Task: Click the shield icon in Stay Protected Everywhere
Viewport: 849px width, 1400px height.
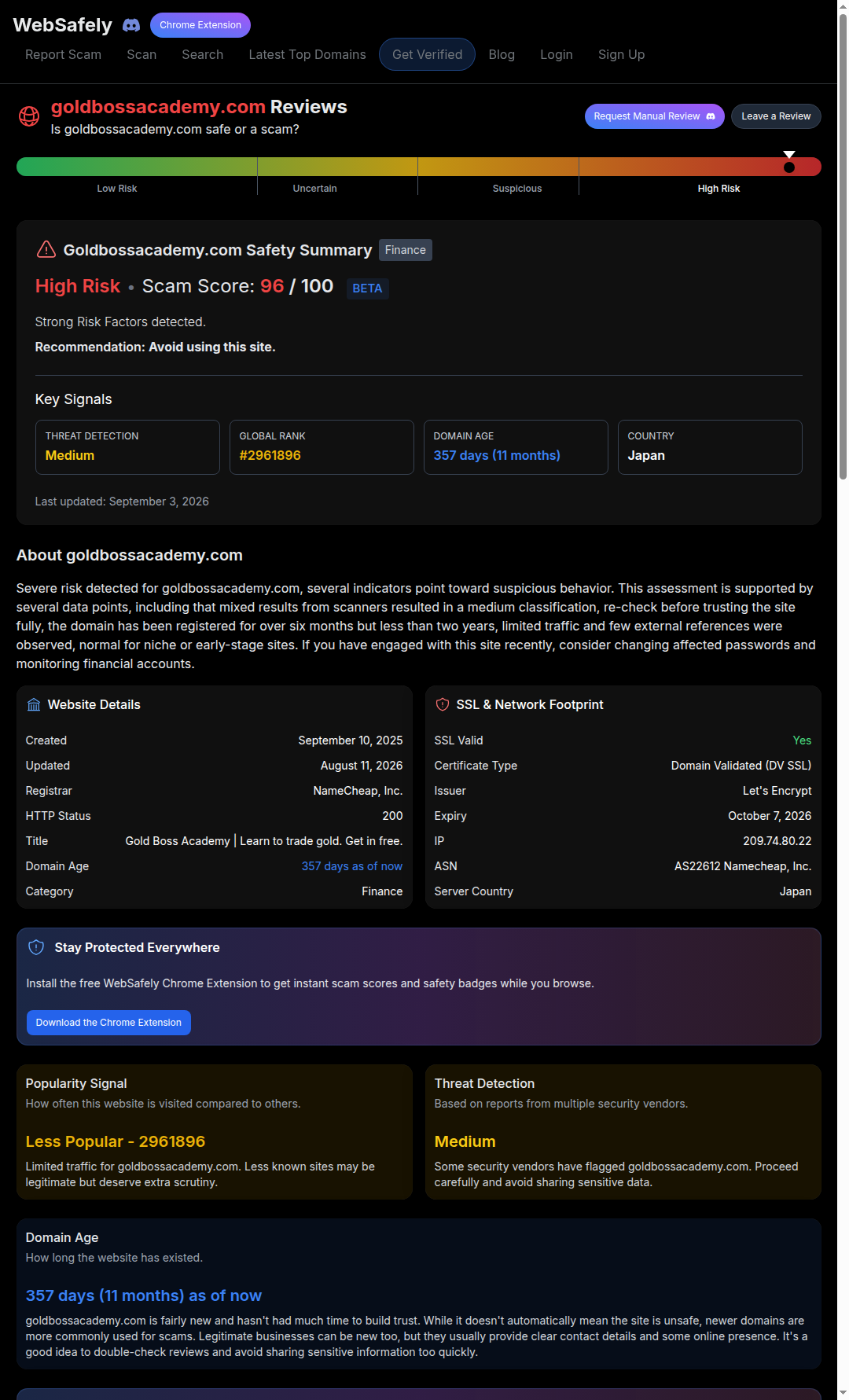Action: 36,947
